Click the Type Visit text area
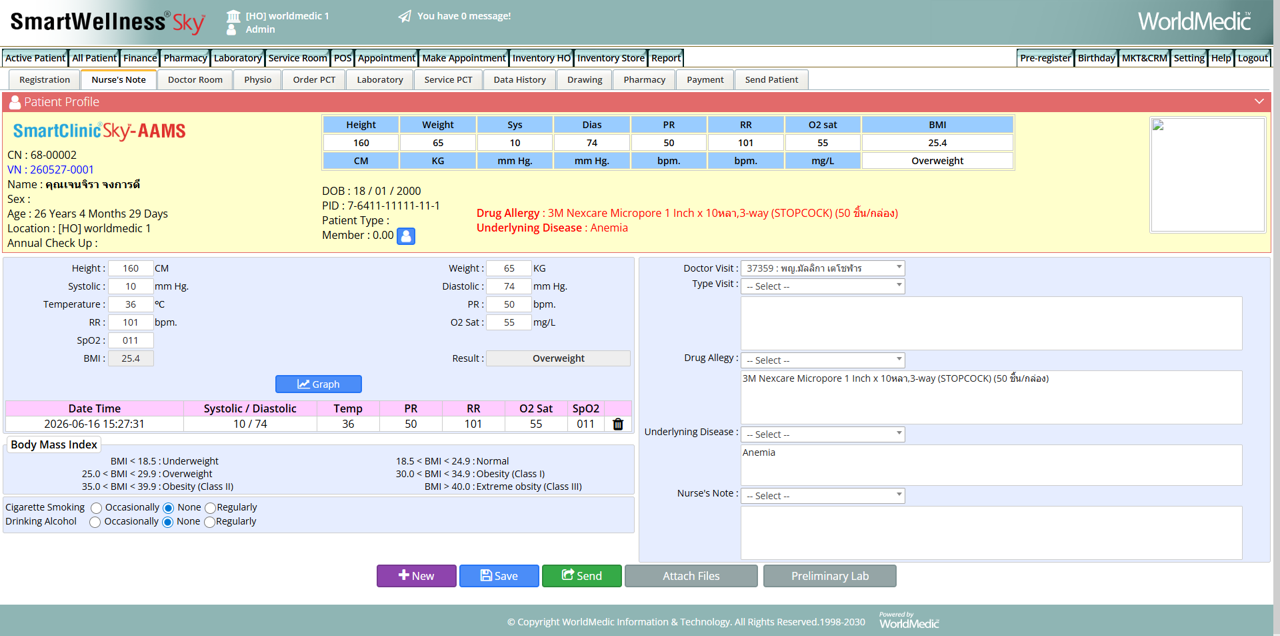Screen dimensions: 1280x636 (991, 323)
